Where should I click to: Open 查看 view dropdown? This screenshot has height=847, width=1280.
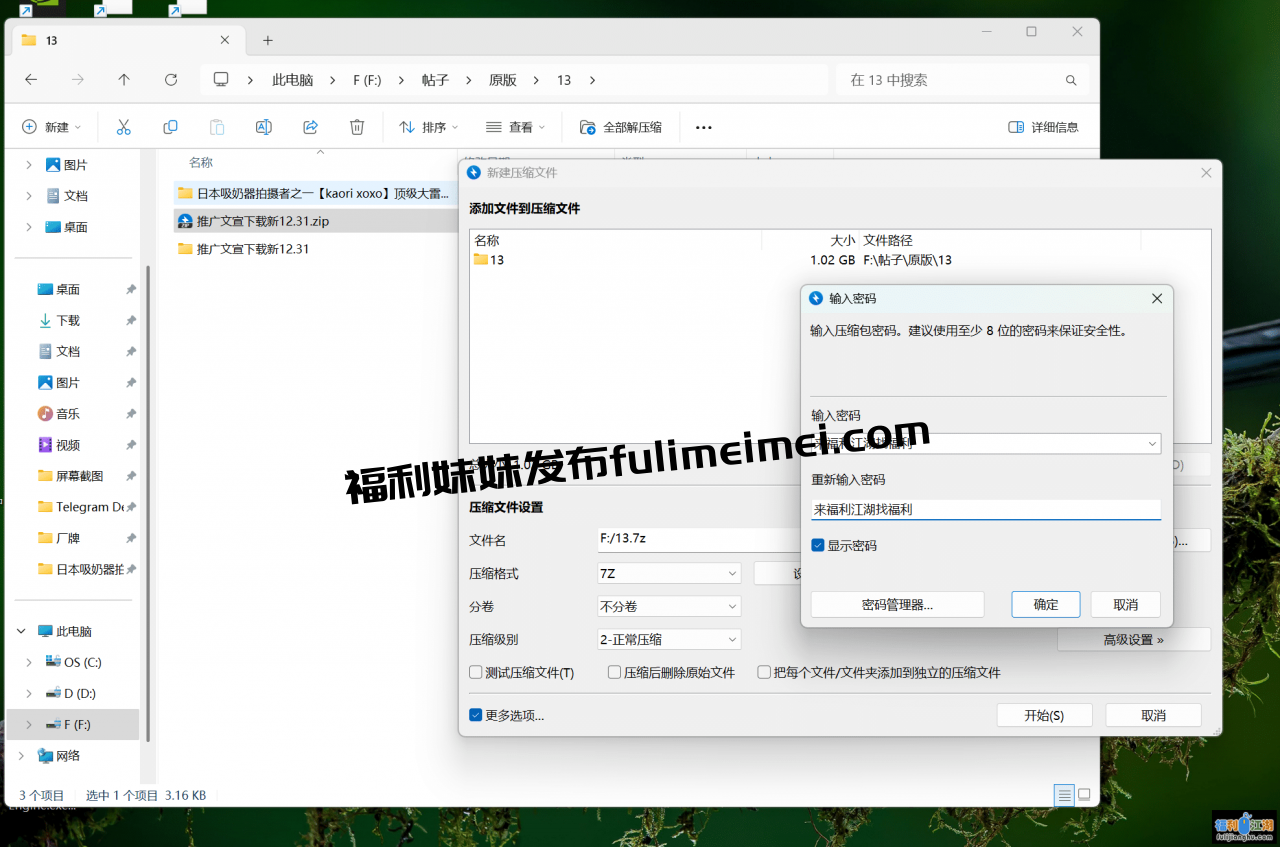click(516, 127)
